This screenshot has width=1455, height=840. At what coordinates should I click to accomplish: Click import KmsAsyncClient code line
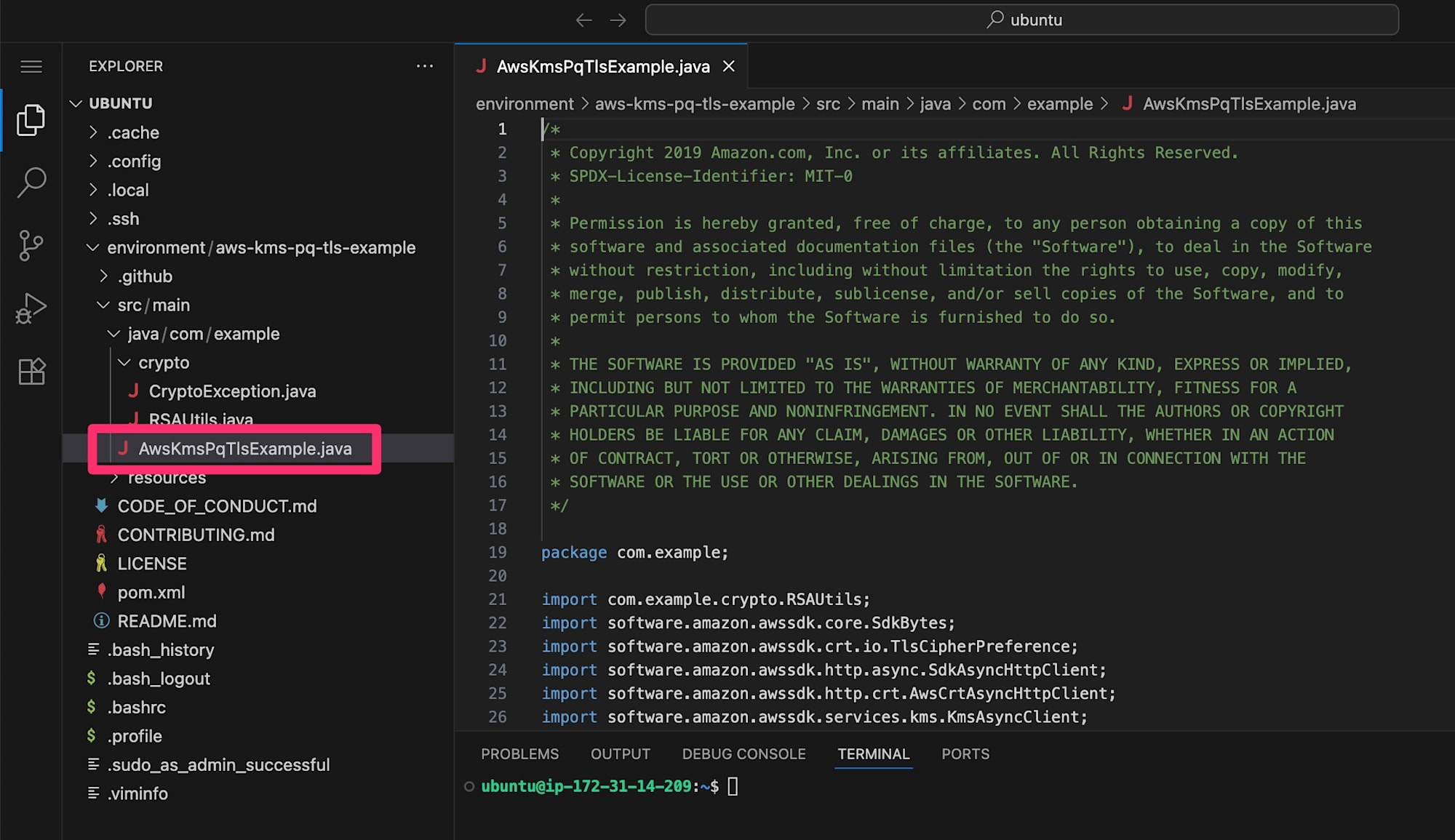click(x=815, y=716)
